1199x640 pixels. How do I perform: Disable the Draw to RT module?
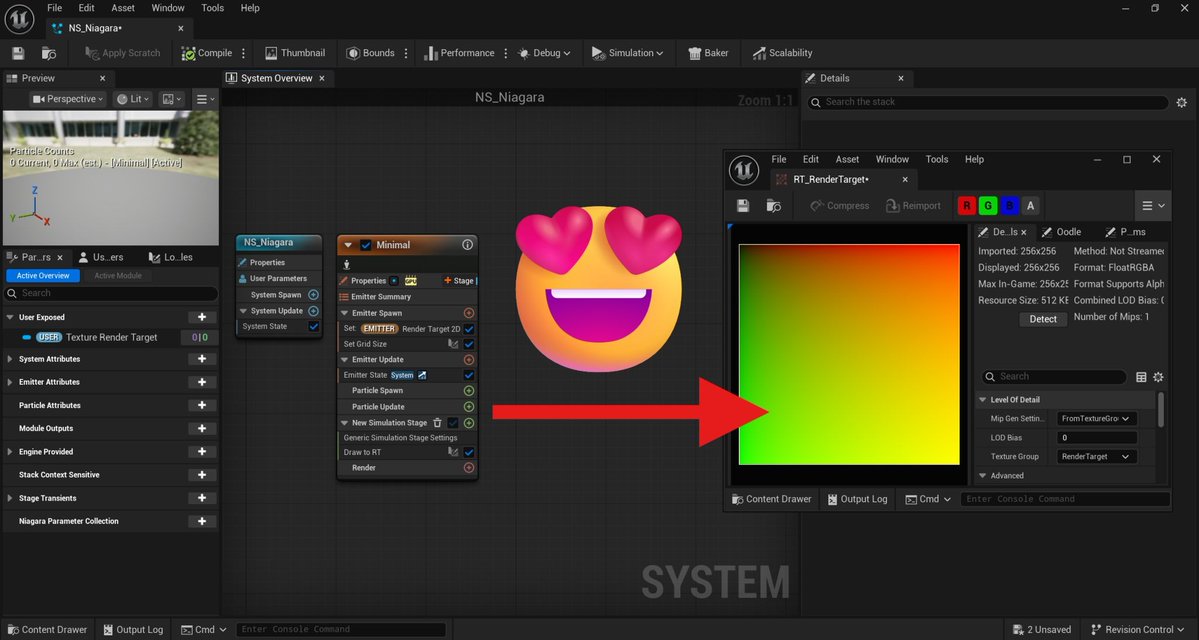pyautogui.click(x=467, y=452)
